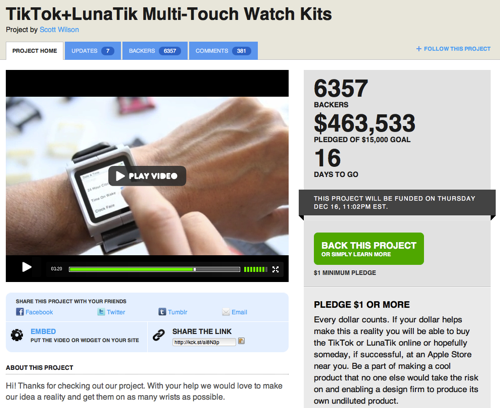Open Scott Wilson's profile link
500x408 pixels.
point(59,30)
